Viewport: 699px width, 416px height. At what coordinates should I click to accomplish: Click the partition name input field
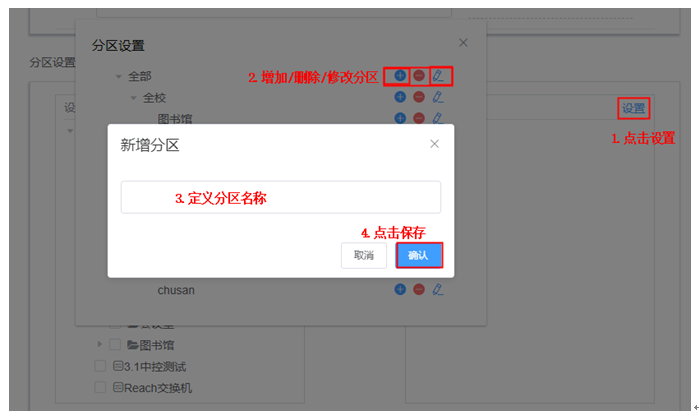[x=280, y=197]
